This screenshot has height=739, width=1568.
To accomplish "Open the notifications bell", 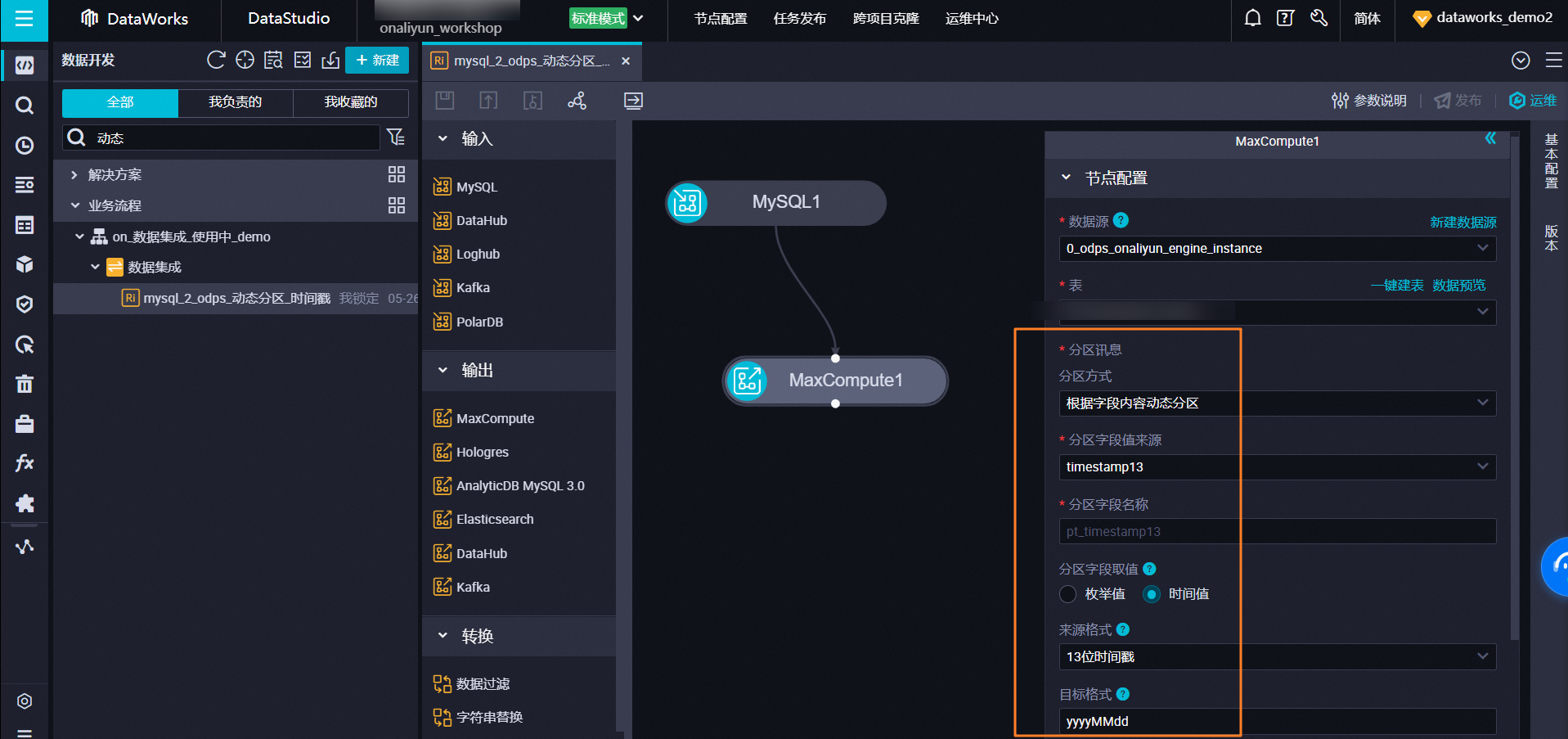I will point(1252,18).
